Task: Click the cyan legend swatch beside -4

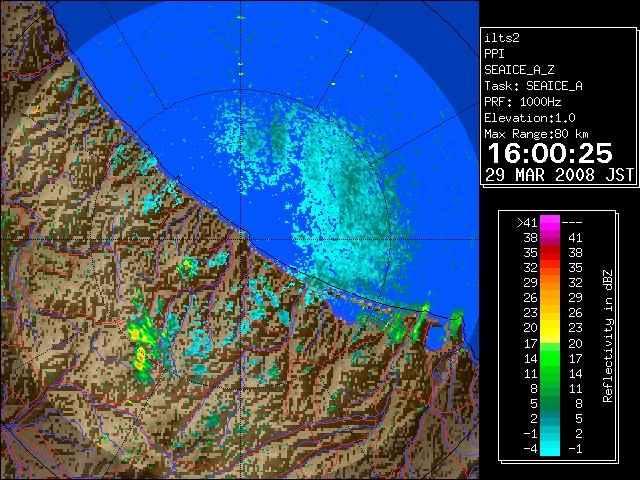Action: click(x=550, y=449)
